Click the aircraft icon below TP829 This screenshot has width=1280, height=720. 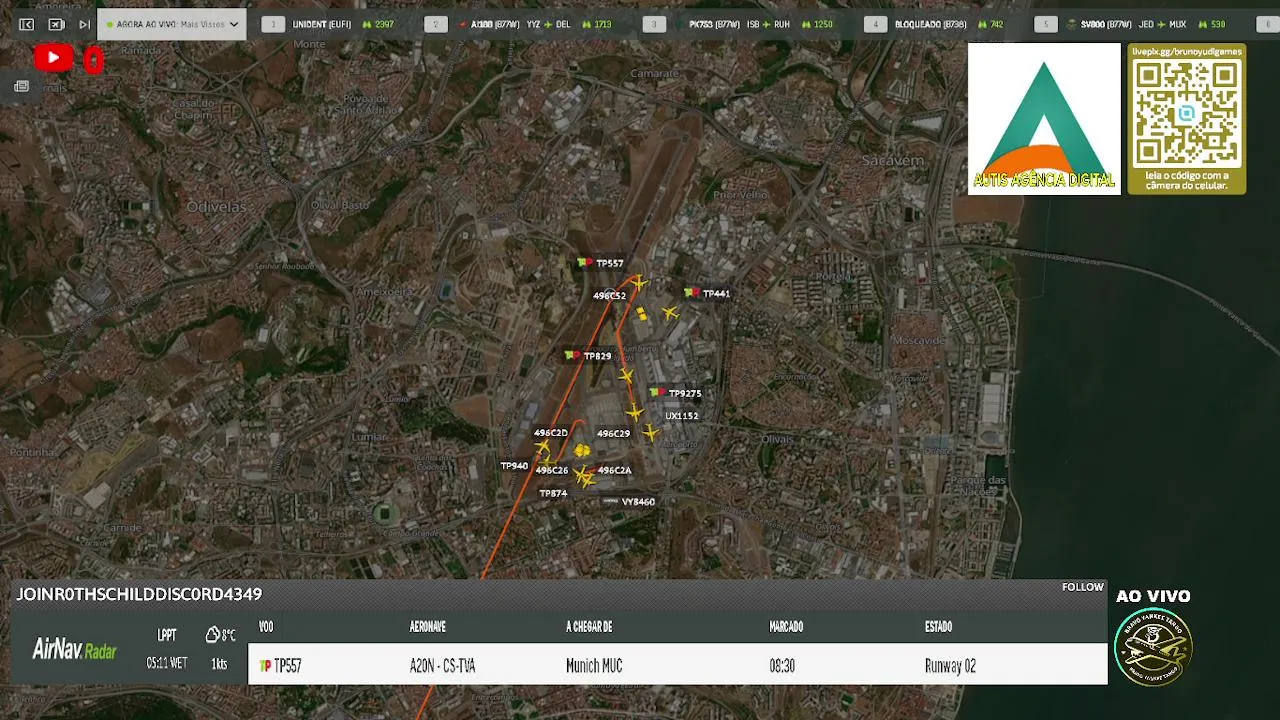click(x=626, y=376)
